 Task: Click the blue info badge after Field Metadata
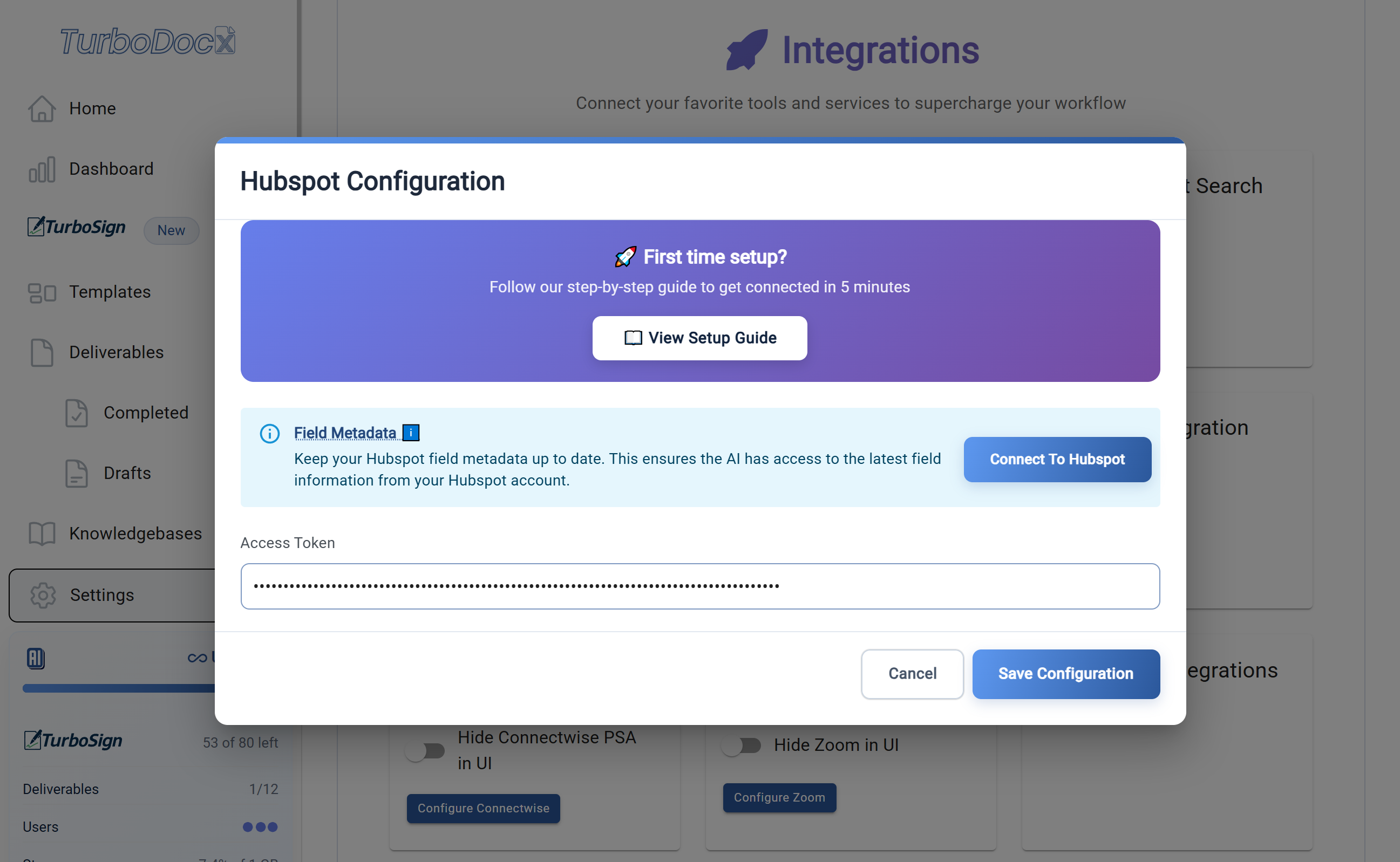click(x=411, y=433)
